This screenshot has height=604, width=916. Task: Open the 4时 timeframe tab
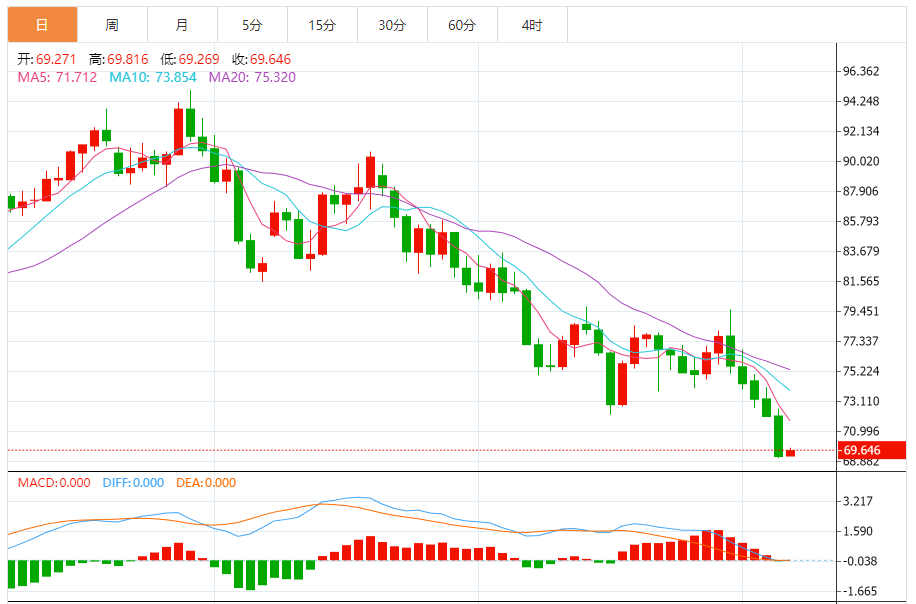point(532,25)
